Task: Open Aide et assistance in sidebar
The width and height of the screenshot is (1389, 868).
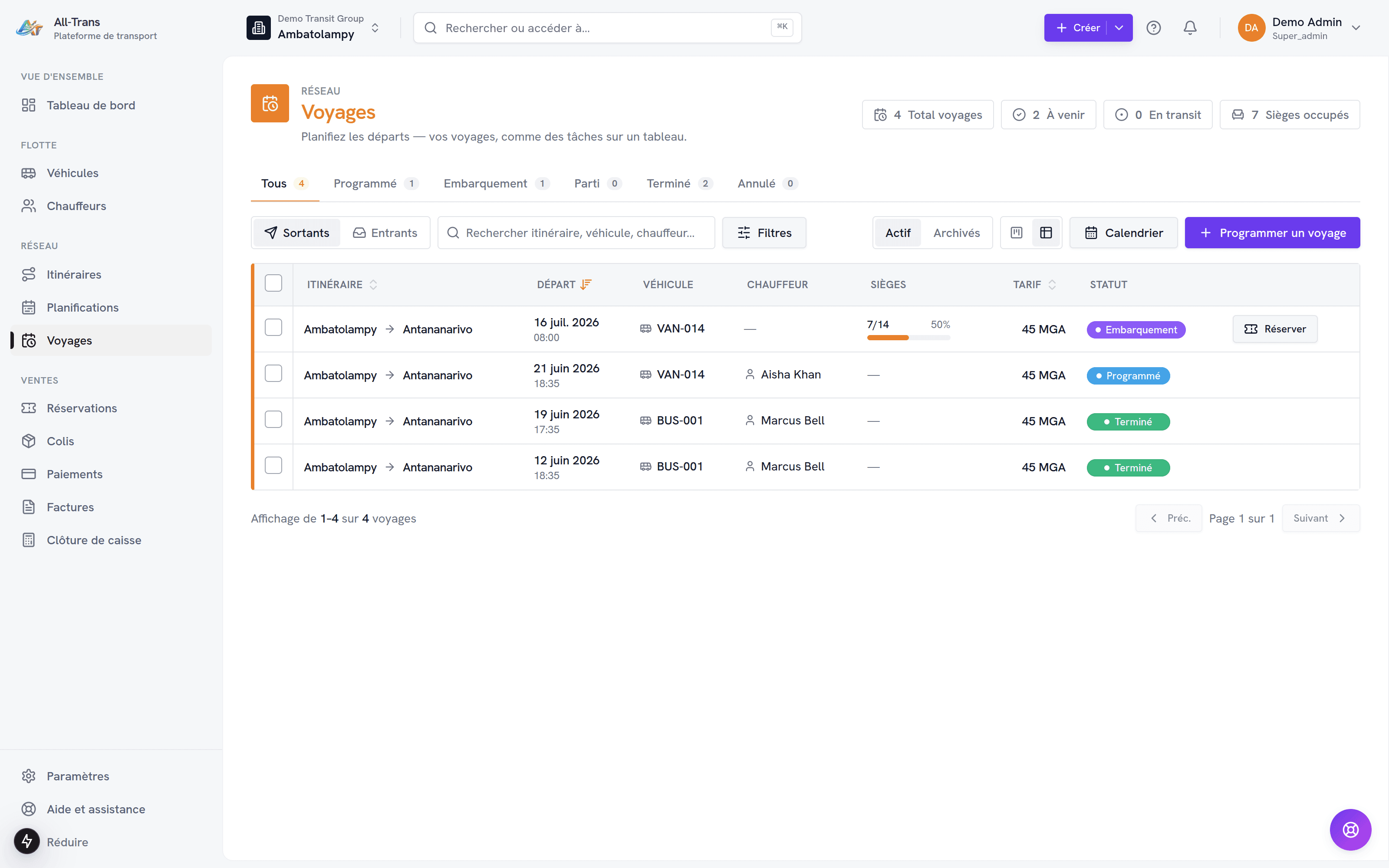Action: pyautogui.click(x=111, y=809)
